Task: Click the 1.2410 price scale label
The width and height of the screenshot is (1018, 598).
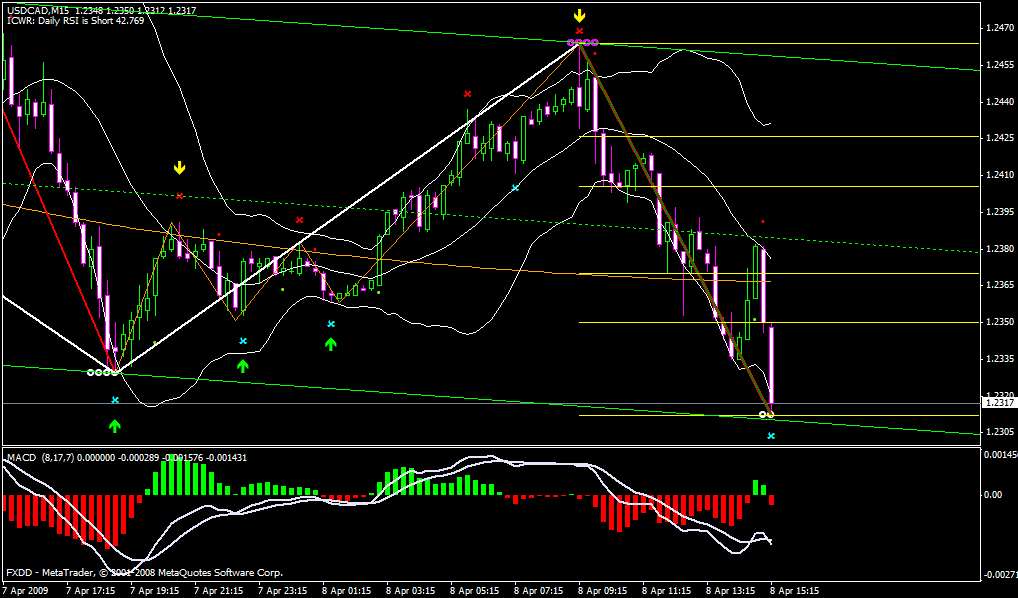Action: pos(999,175)
